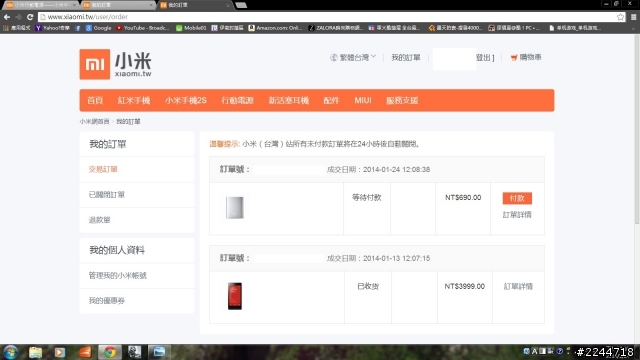
Task: Click the NT$690.00 price text
Action: pyautogui.click(x=463, y=198)
